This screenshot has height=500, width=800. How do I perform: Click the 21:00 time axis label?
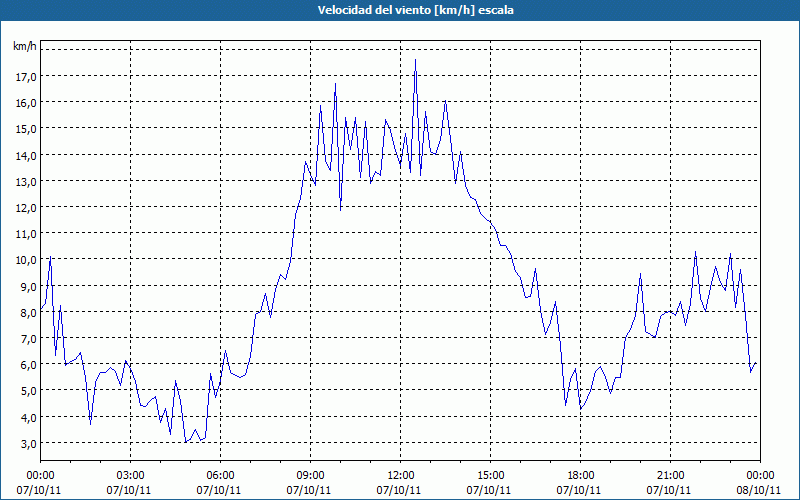coord(670,476)
